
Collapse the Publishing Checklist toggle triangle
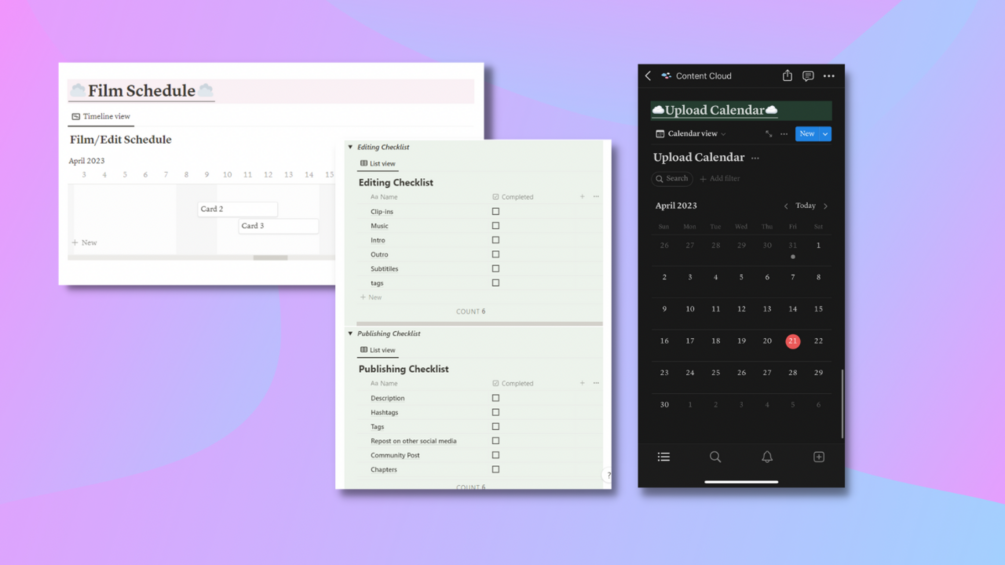pyautogui.click(x=350, y=334)
